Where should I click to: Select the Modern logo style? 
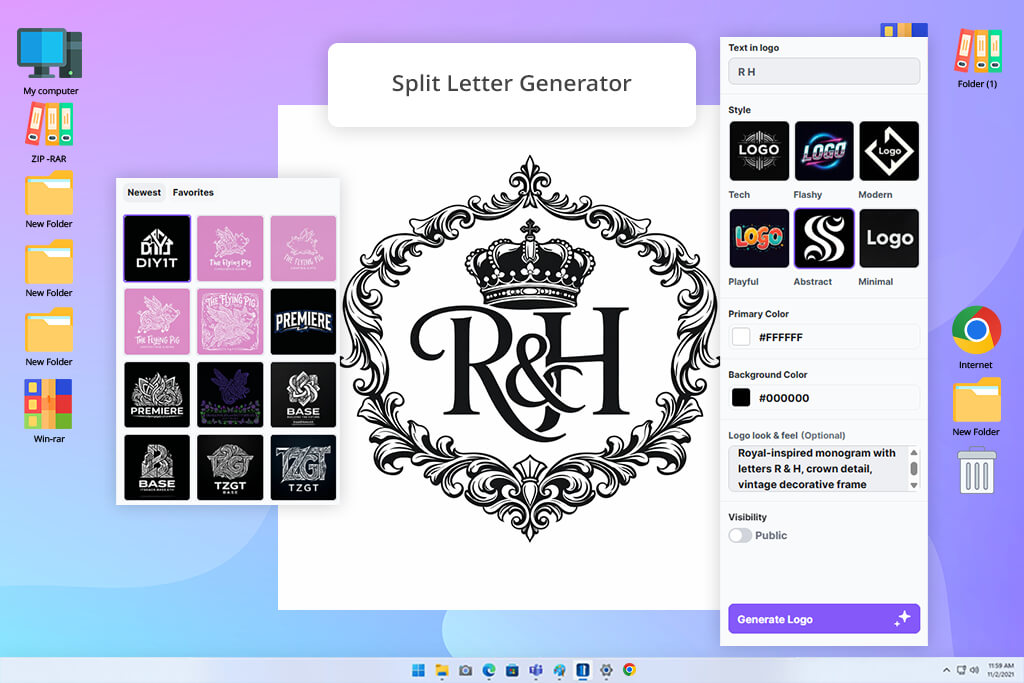(889, 151)
